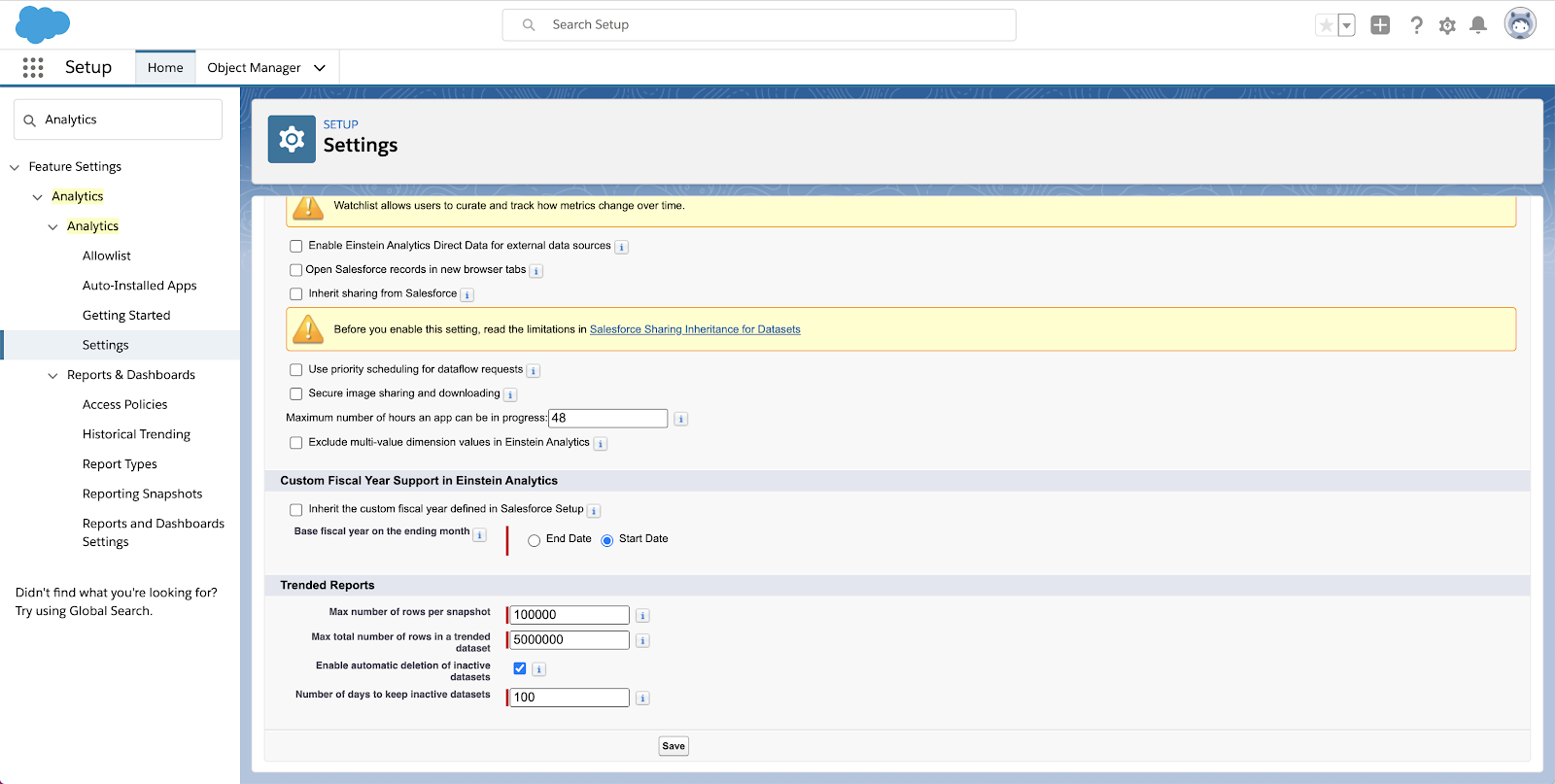Enable Einstein Analytics Direct Data checkbox
Image resolution: width=1555 pixels, height=784 pixels.
(x=296, y=246)
